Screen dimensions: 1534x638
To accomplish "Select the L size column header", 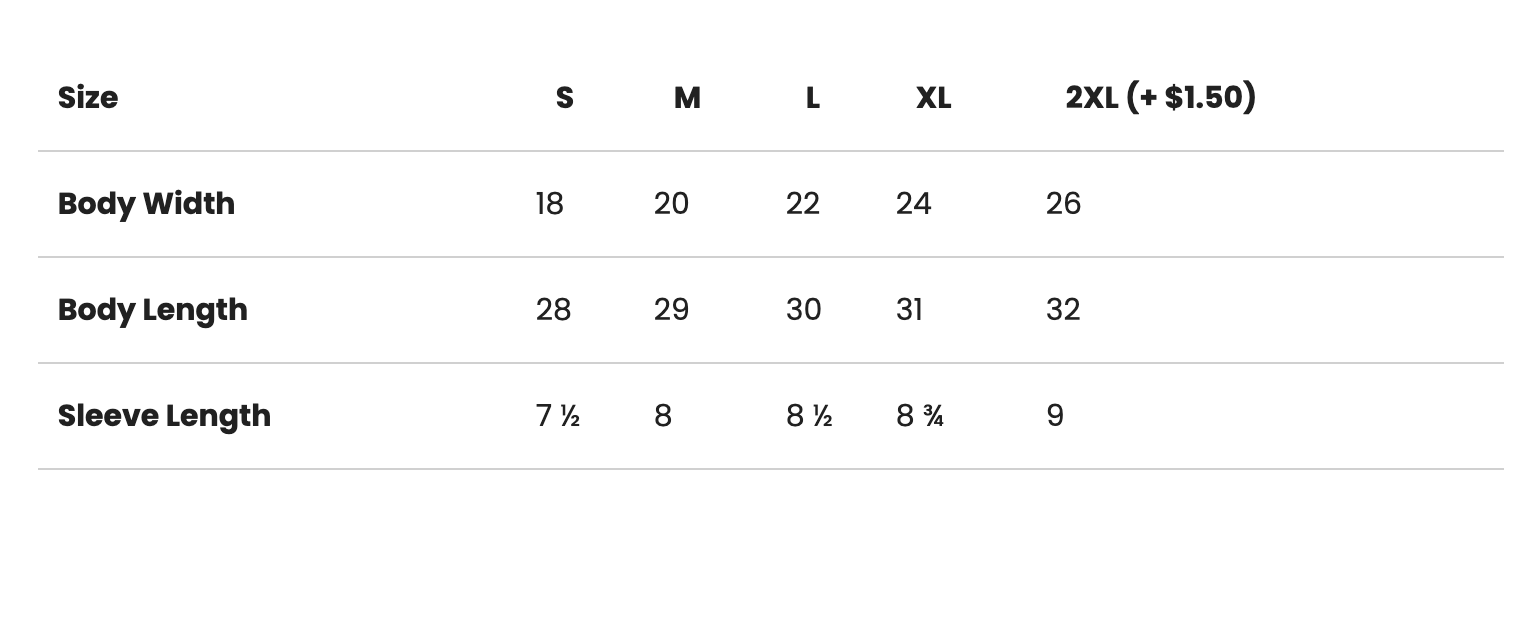I will pos(813,98).
